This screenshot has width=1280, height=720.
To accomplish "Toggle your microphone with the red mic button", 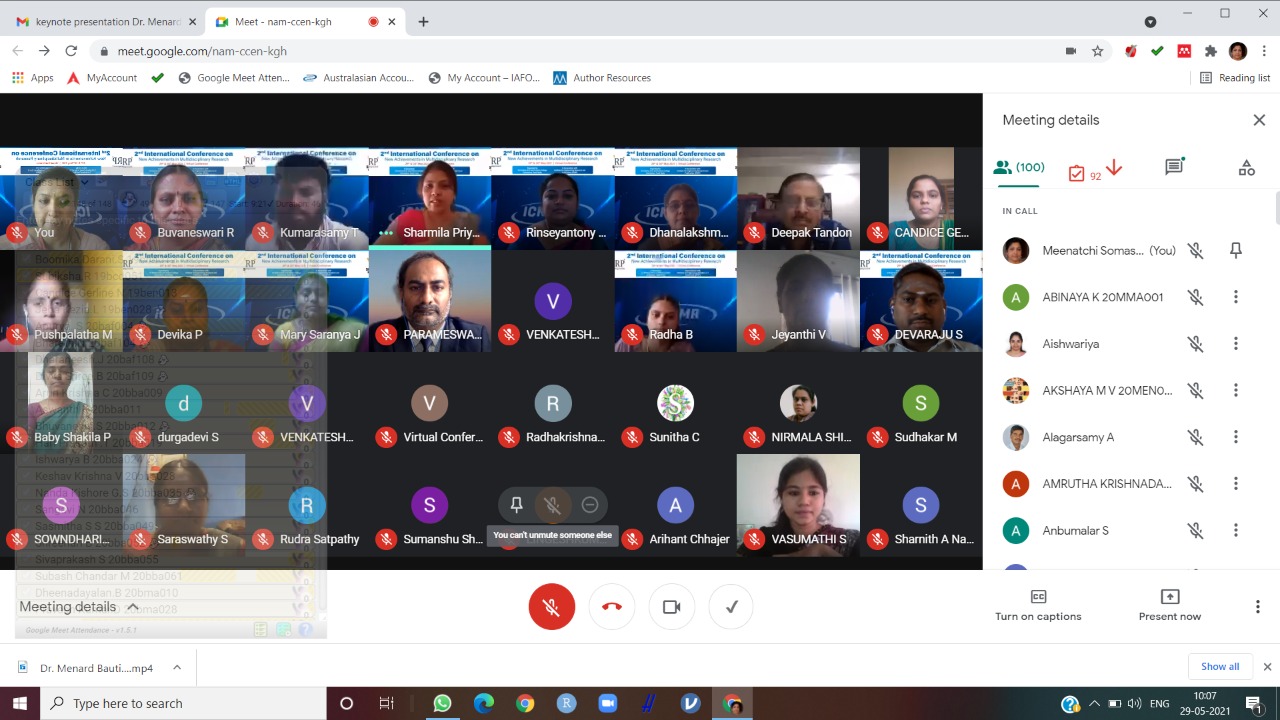I will click(x=552, y=607).
